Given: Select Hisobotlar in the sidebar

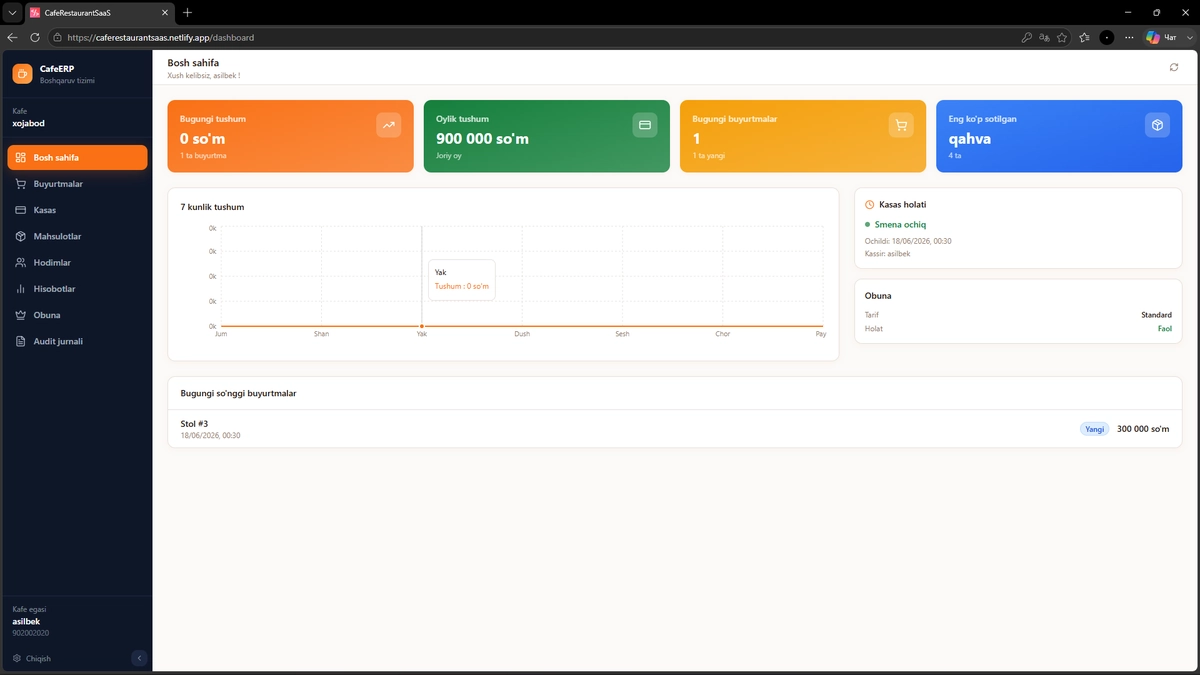Looking at the screenshot, I should tap(77, 289).
